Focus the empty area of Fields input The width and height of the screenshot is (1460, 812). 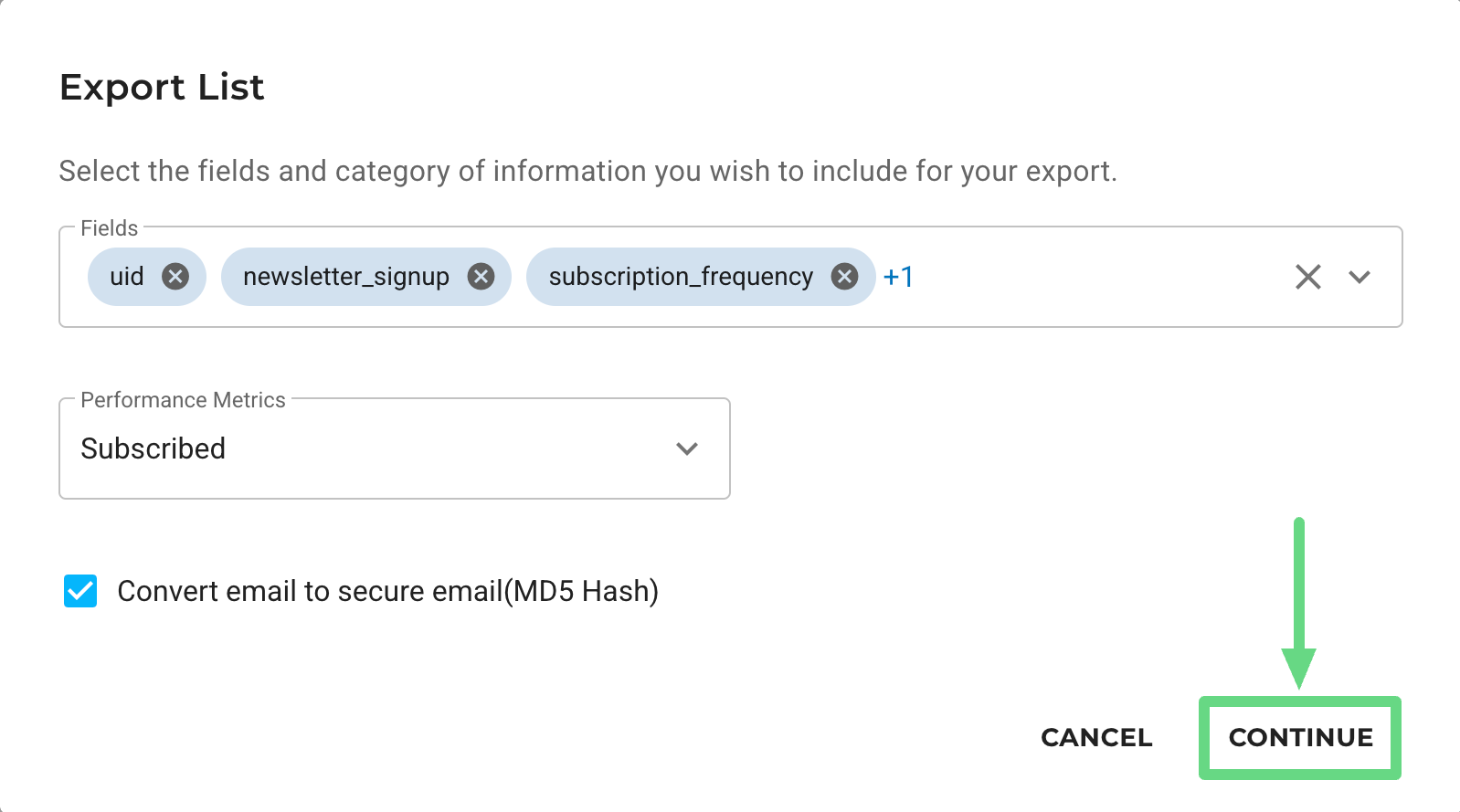[1096, 277]
